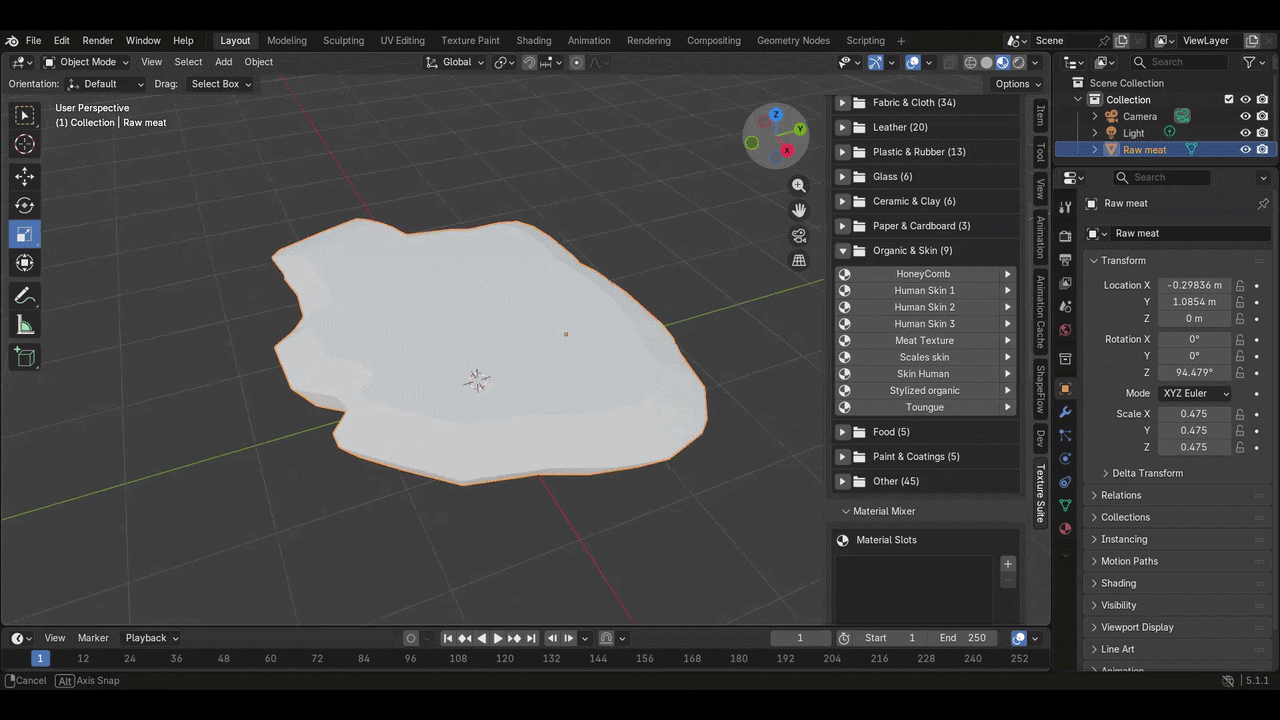Open the Geometry Nodes workspace tab
The width and height of the screenshot is (1280, 720).
tap(793, 41)
